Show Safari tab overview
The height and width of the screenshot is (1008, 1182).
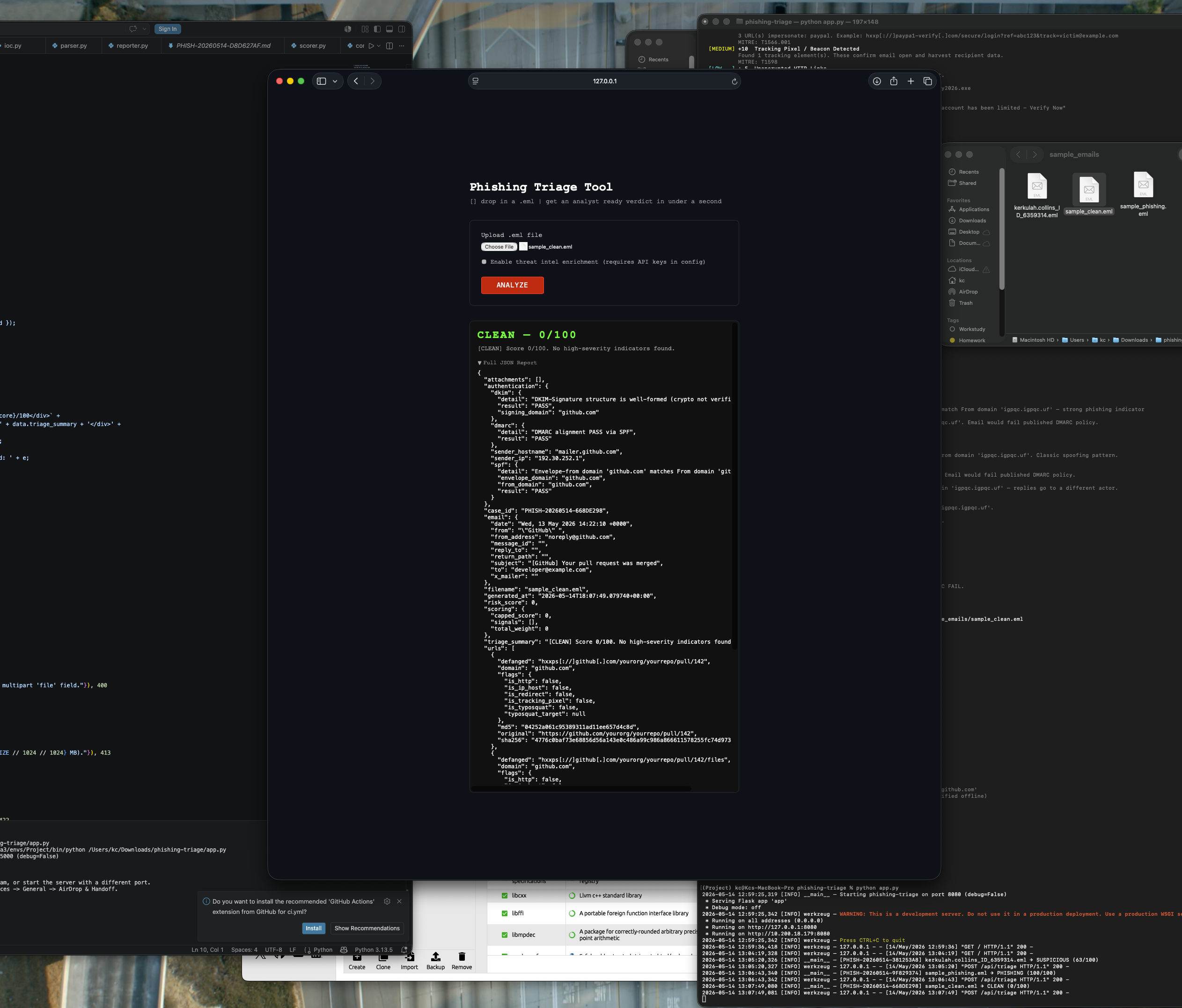927,81
